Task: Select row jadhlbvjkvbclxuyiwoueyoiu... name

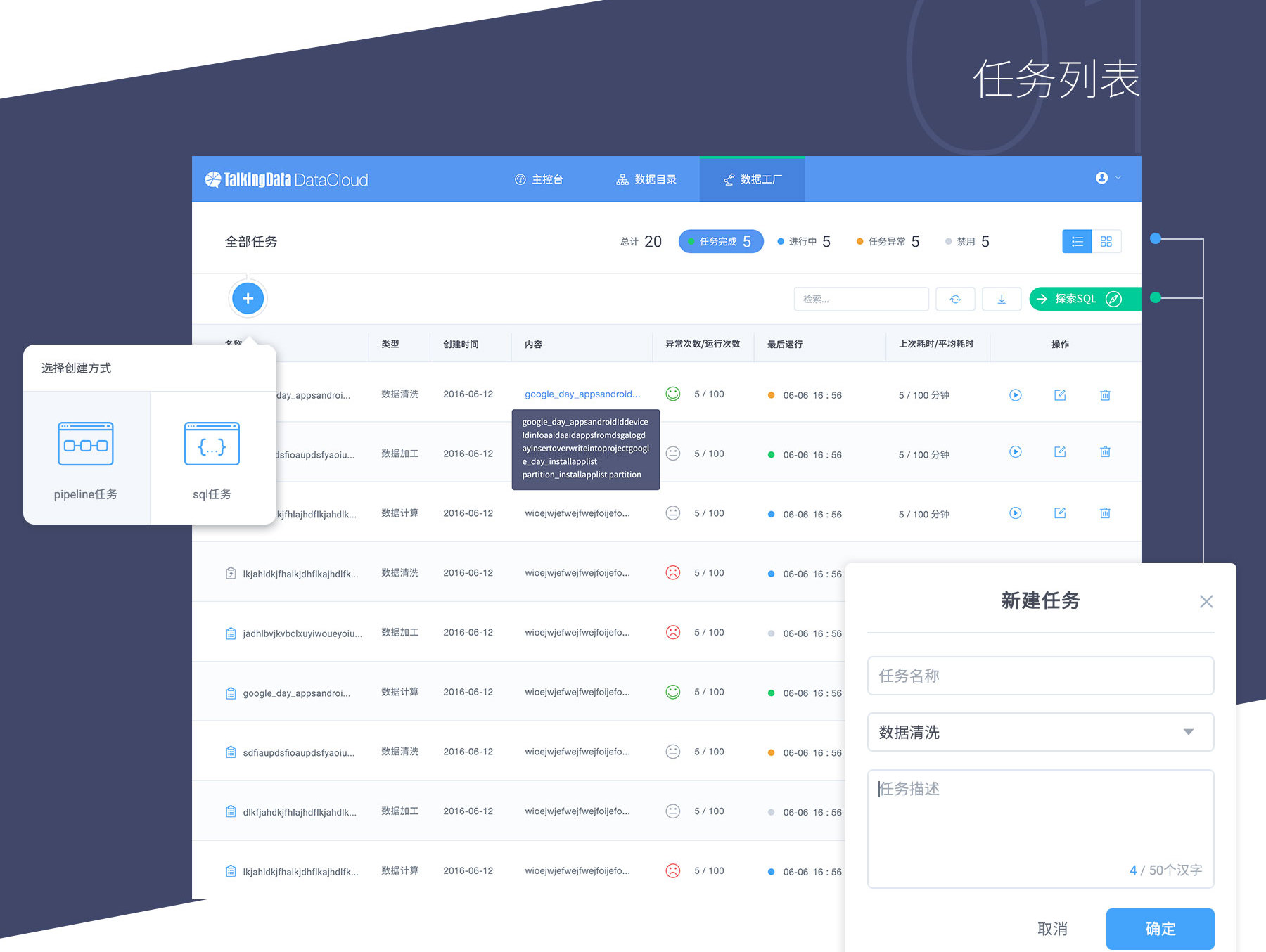Action: [302, 633]
